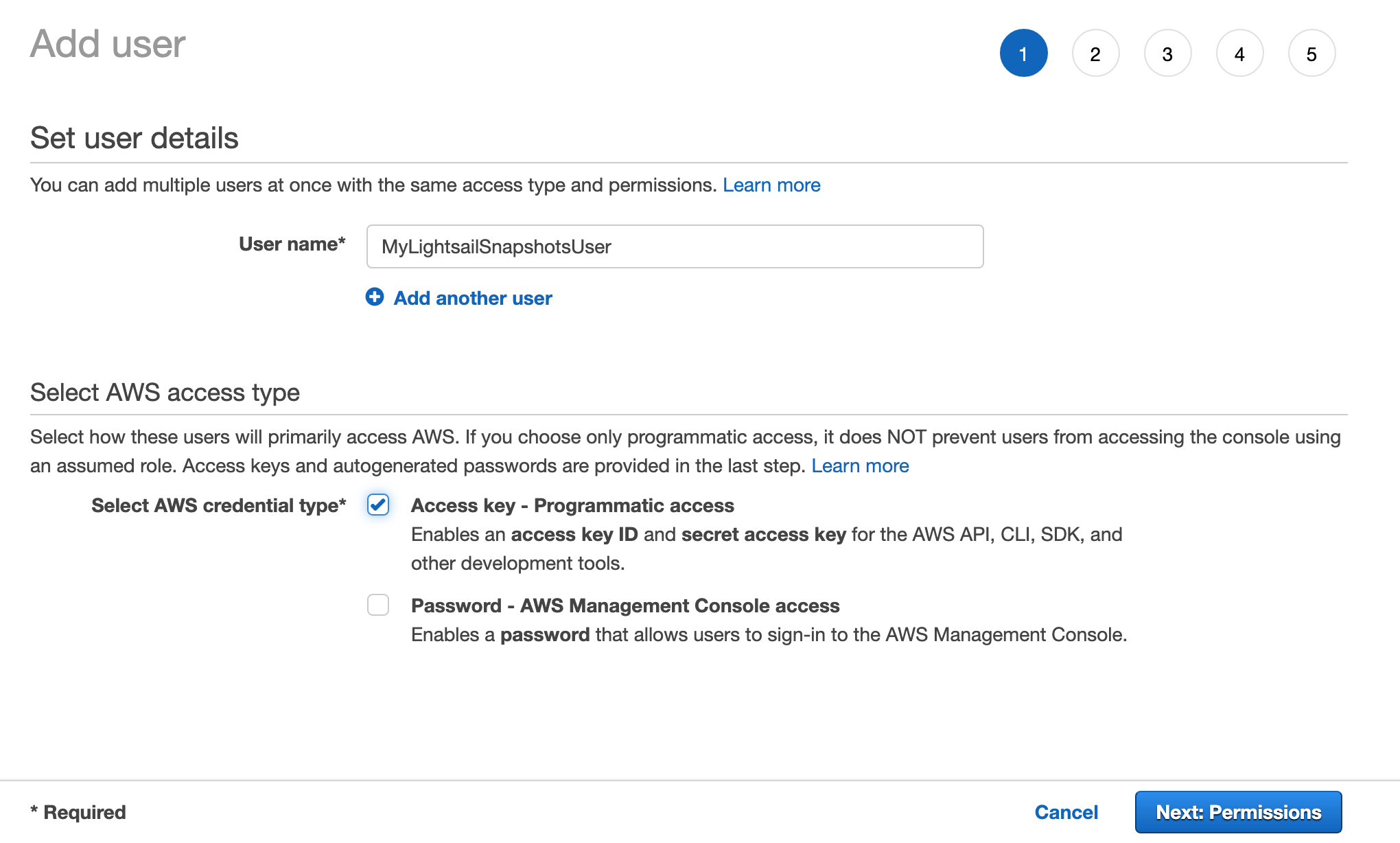Click the plus icon beside Add another user
This screenshot has width=1400, height=843.
(x=375, y=298)
